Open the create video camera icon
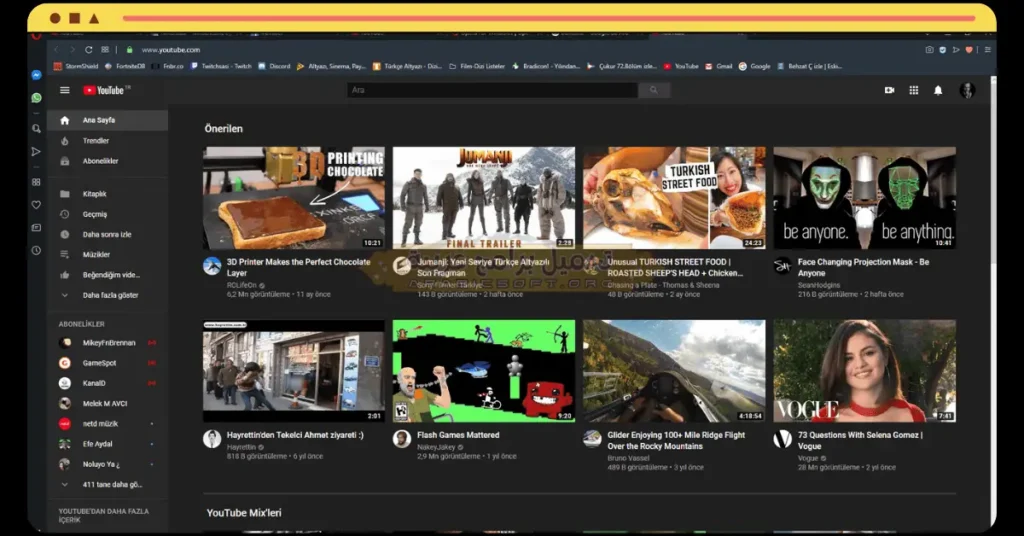1024x536 pixels. (889, 90)
